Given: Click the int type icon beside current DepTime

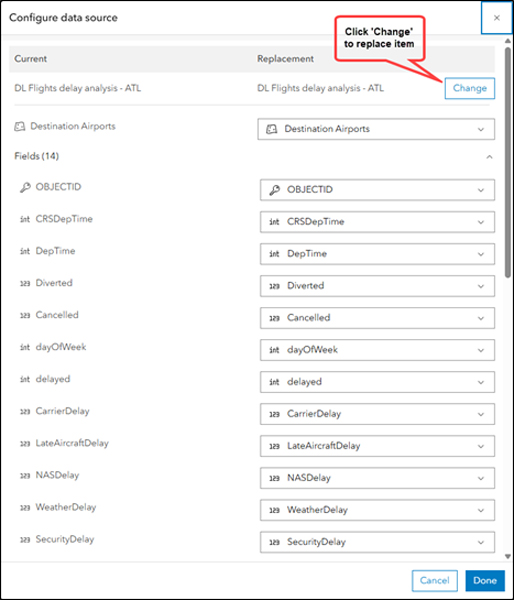Looking at the screenshot, I should point(25,251).
